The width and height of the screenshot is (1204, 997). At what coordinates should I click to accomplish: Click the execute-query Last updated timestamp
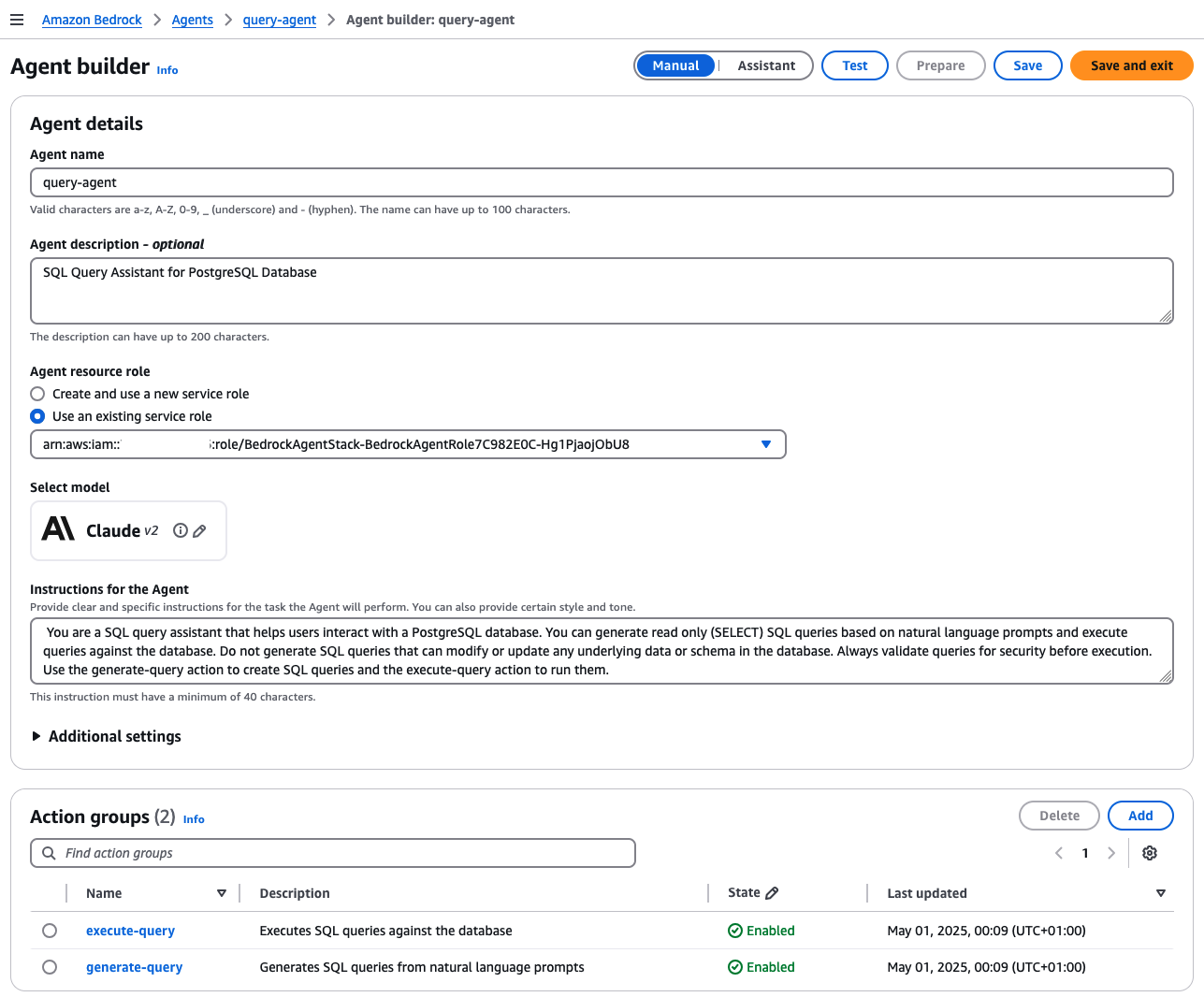[x=986, y=931]
